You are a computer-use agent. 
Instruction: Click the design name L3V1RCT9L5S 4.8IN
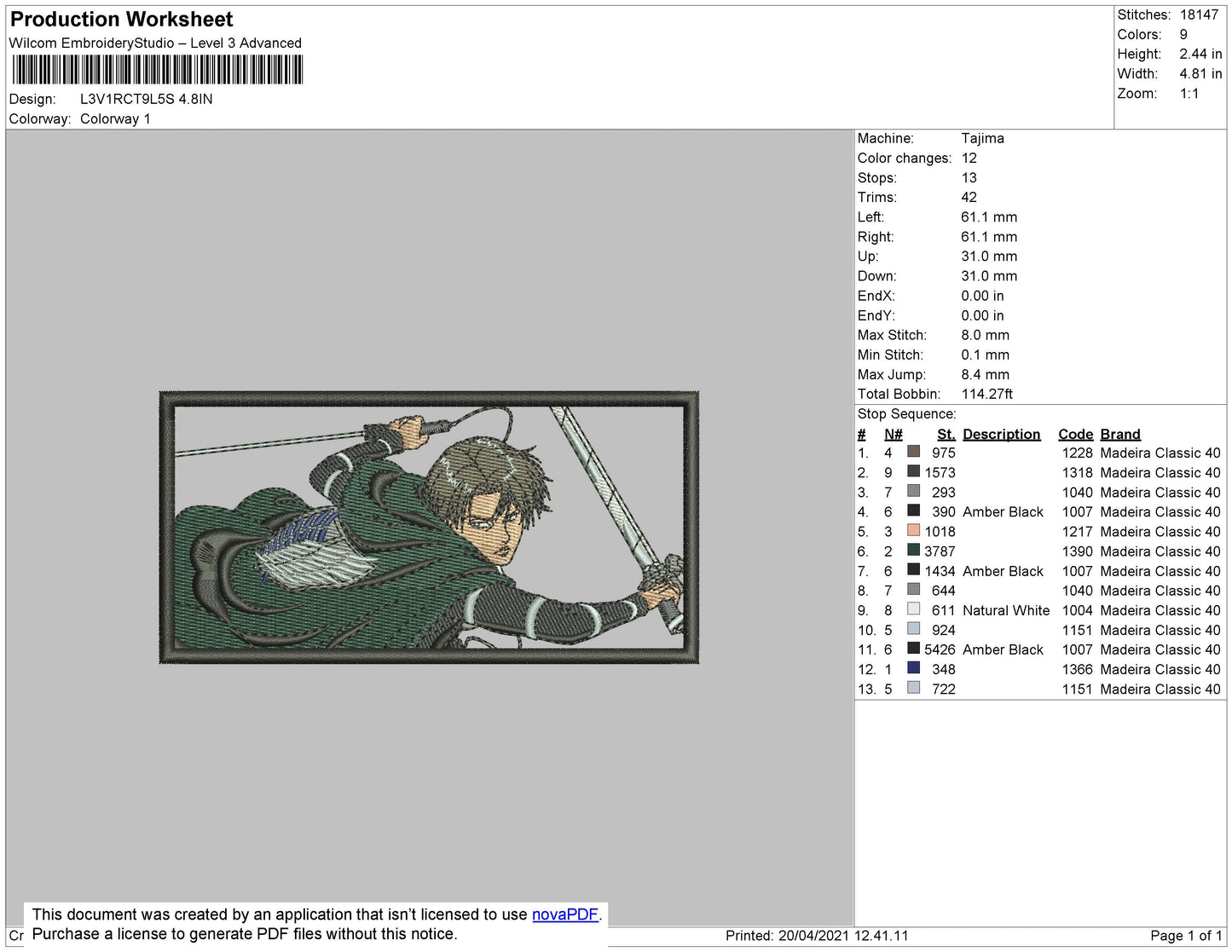(x=146, y=99)
